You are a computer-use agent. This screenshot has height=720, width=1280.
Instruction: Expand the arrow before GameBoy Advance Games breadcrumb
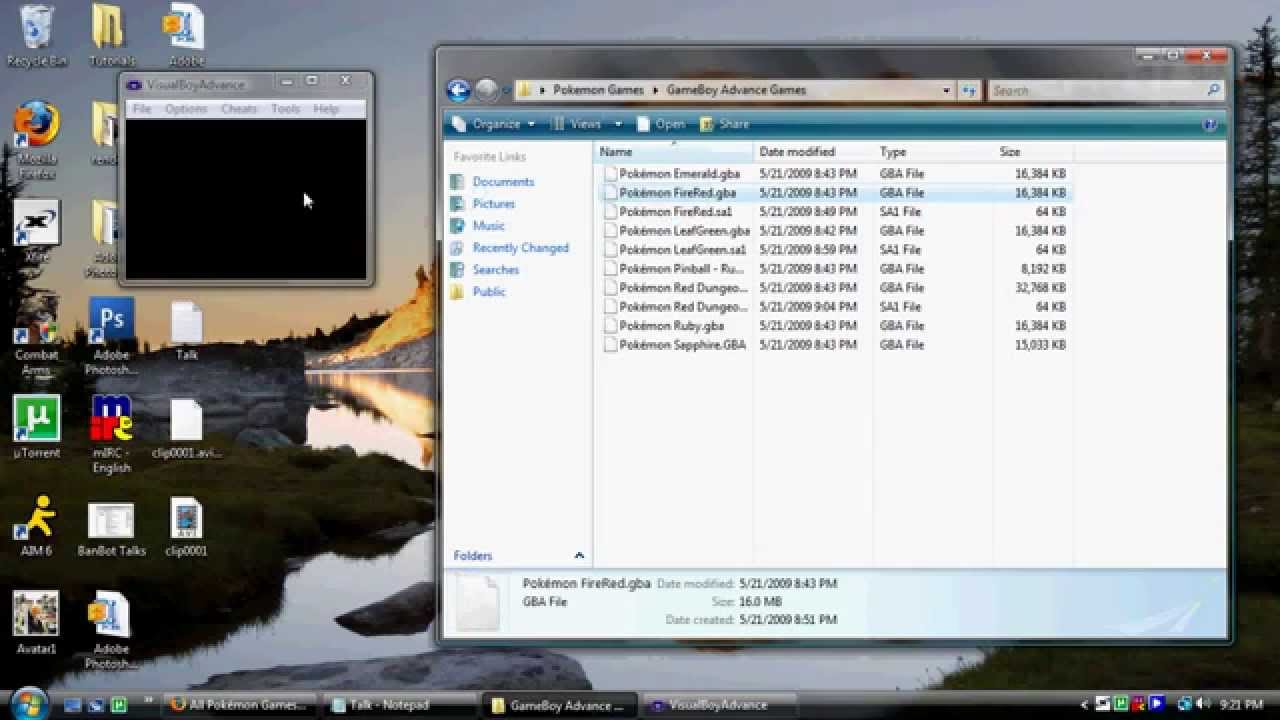tap(657, 90)
